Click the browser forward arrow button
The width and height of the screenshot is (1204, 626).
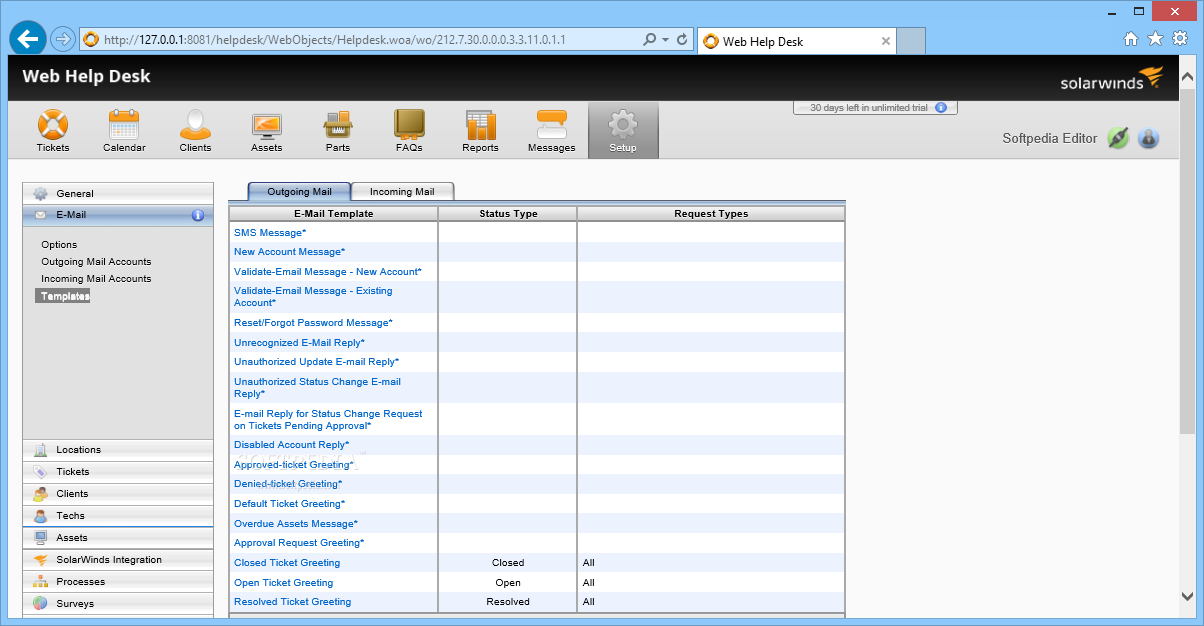[x=62, y=40]
